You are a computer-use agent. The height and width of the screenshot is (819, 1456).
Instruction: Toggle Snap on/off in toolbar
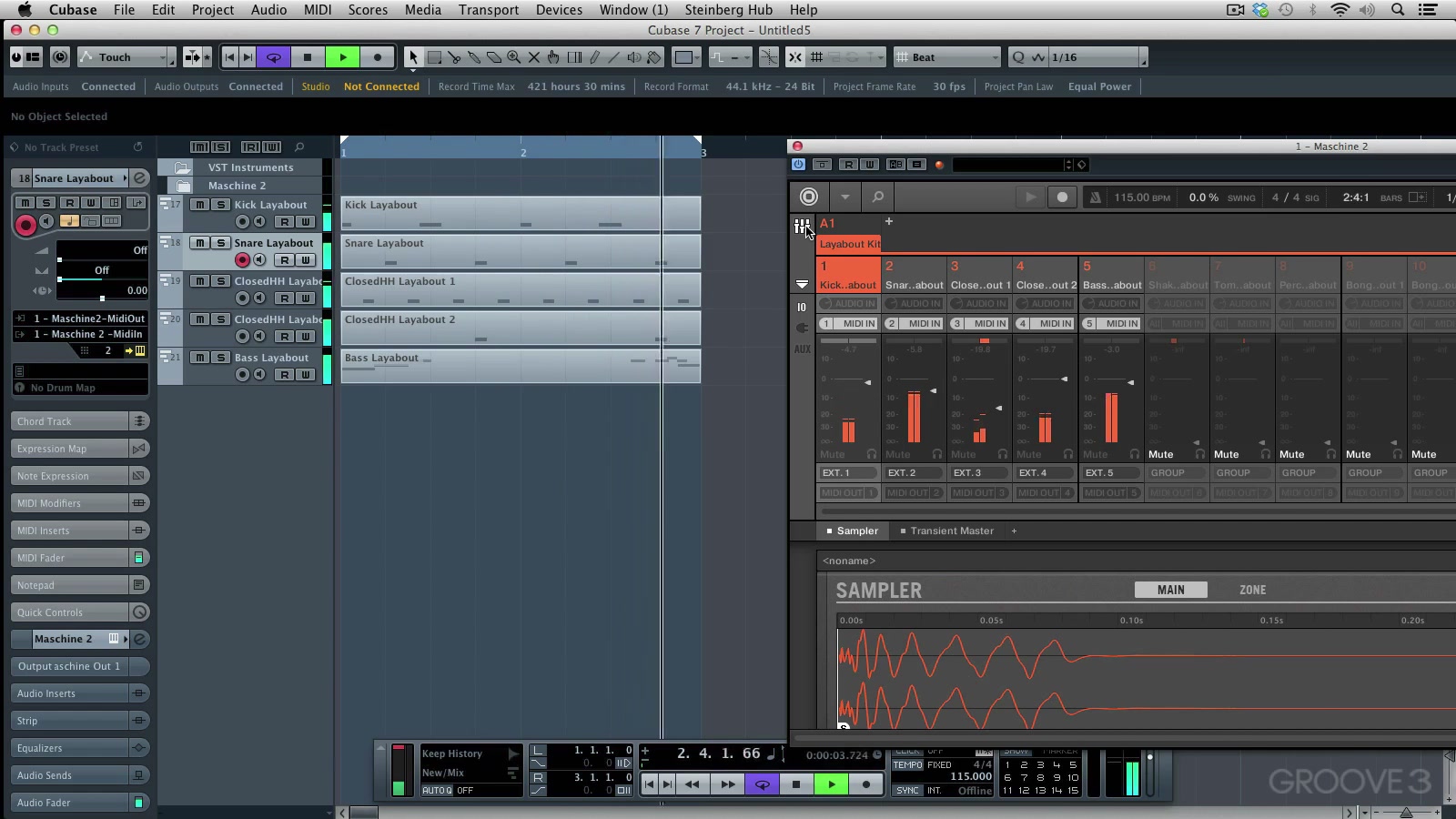(x=794, y=57)
